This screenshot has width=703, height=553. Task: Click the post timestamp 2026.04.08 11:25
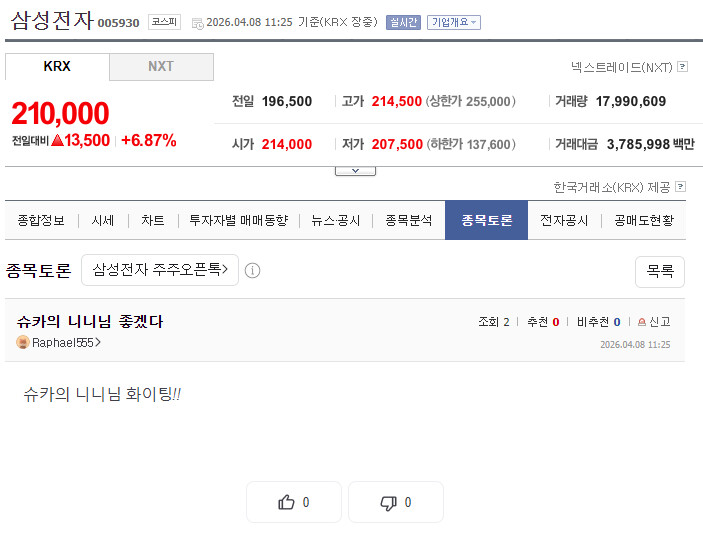pos(635,344)
